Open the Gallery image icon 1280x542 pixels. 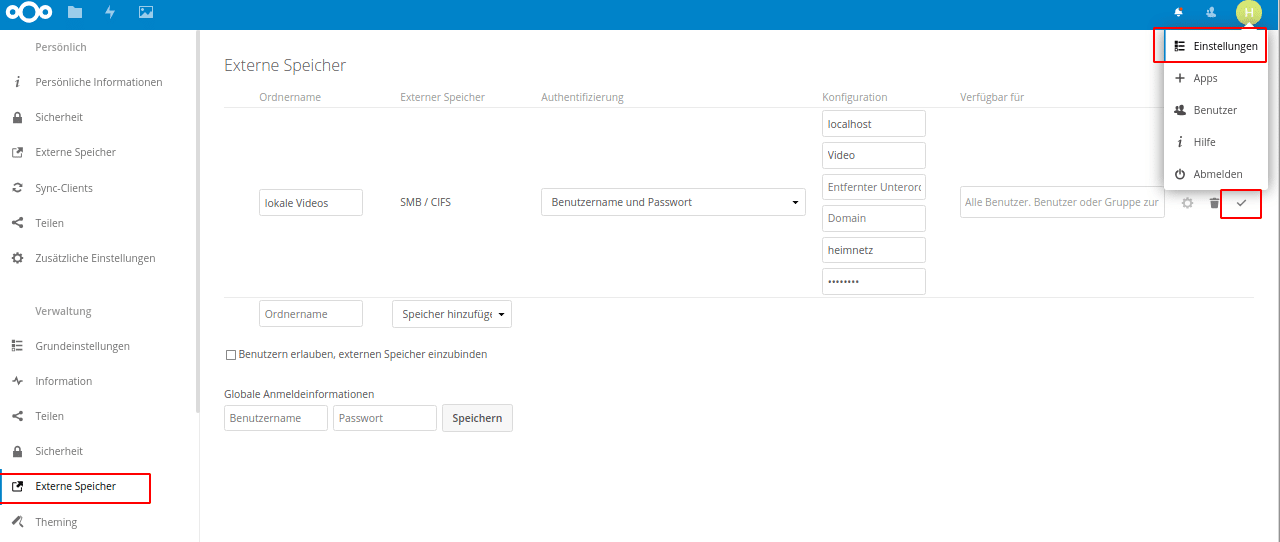[146, 13]
